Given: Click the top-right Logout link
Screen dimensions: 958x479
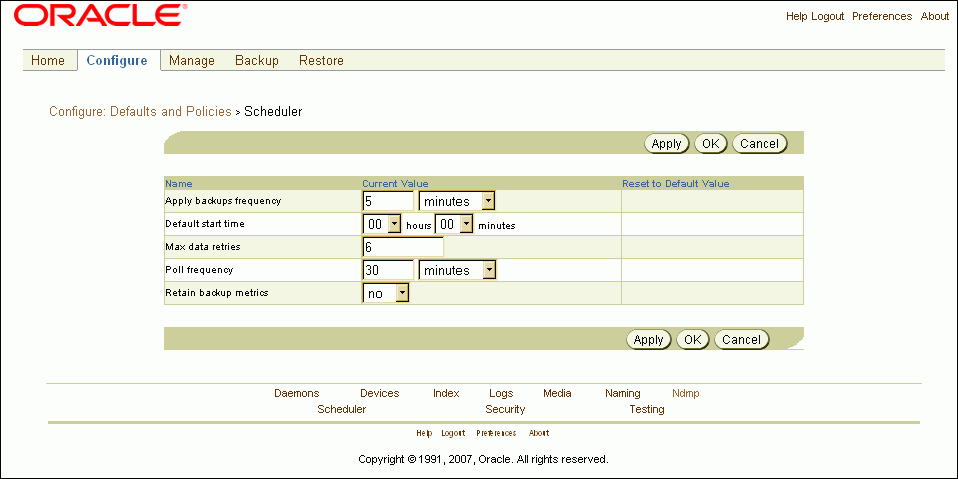Looking at the screenshot, I should [827, 16].
